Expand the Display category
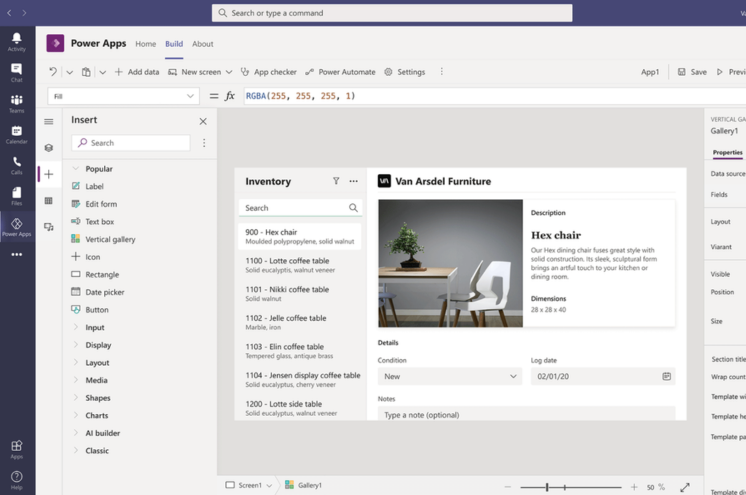This screenshot has width=746, height=495. pos(76,345)
